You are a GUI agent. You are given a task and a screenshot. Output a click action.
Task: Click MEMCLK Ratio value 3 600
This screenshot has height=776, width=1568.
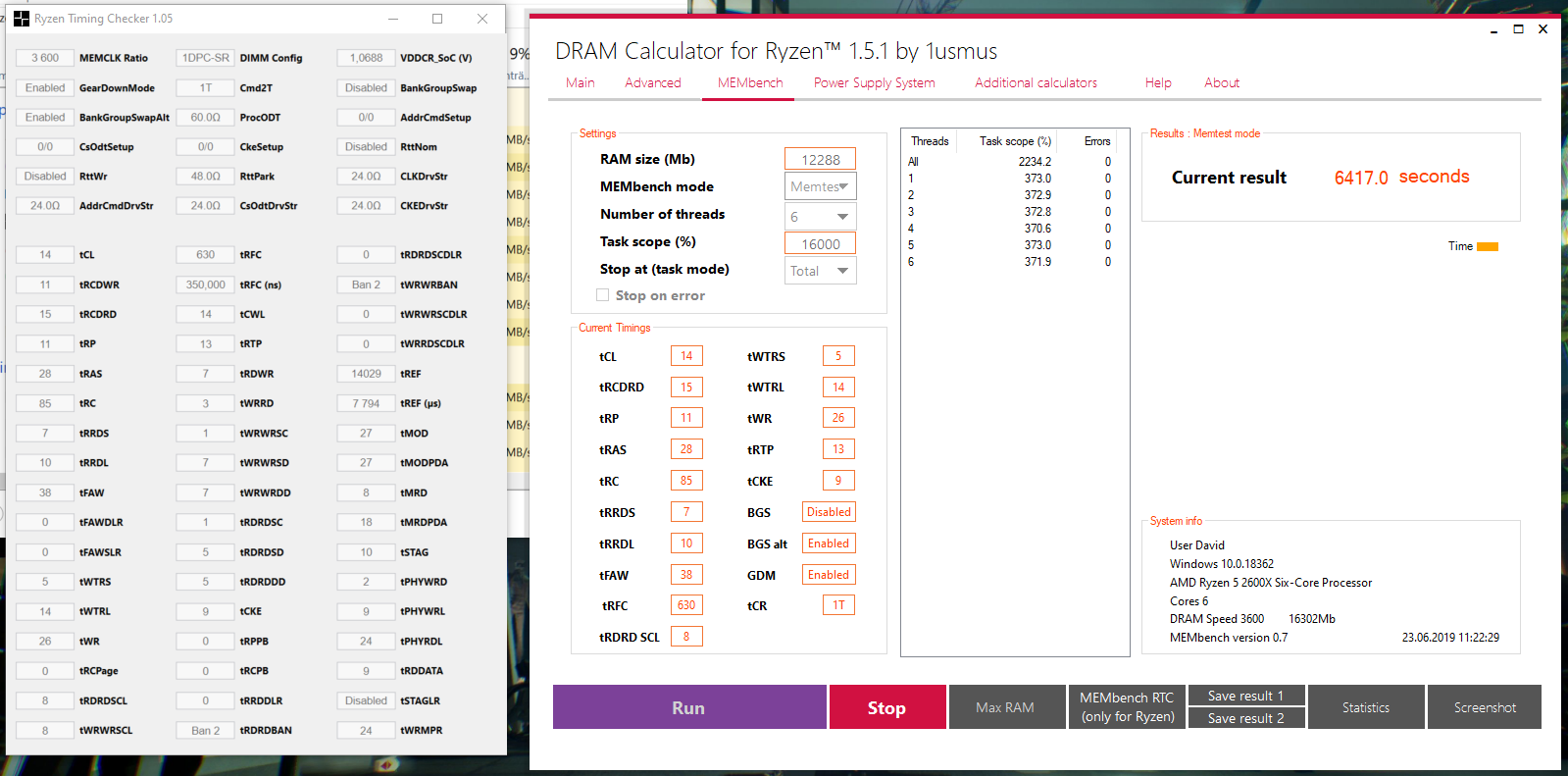pyautogui.click(x=45, y=58)
